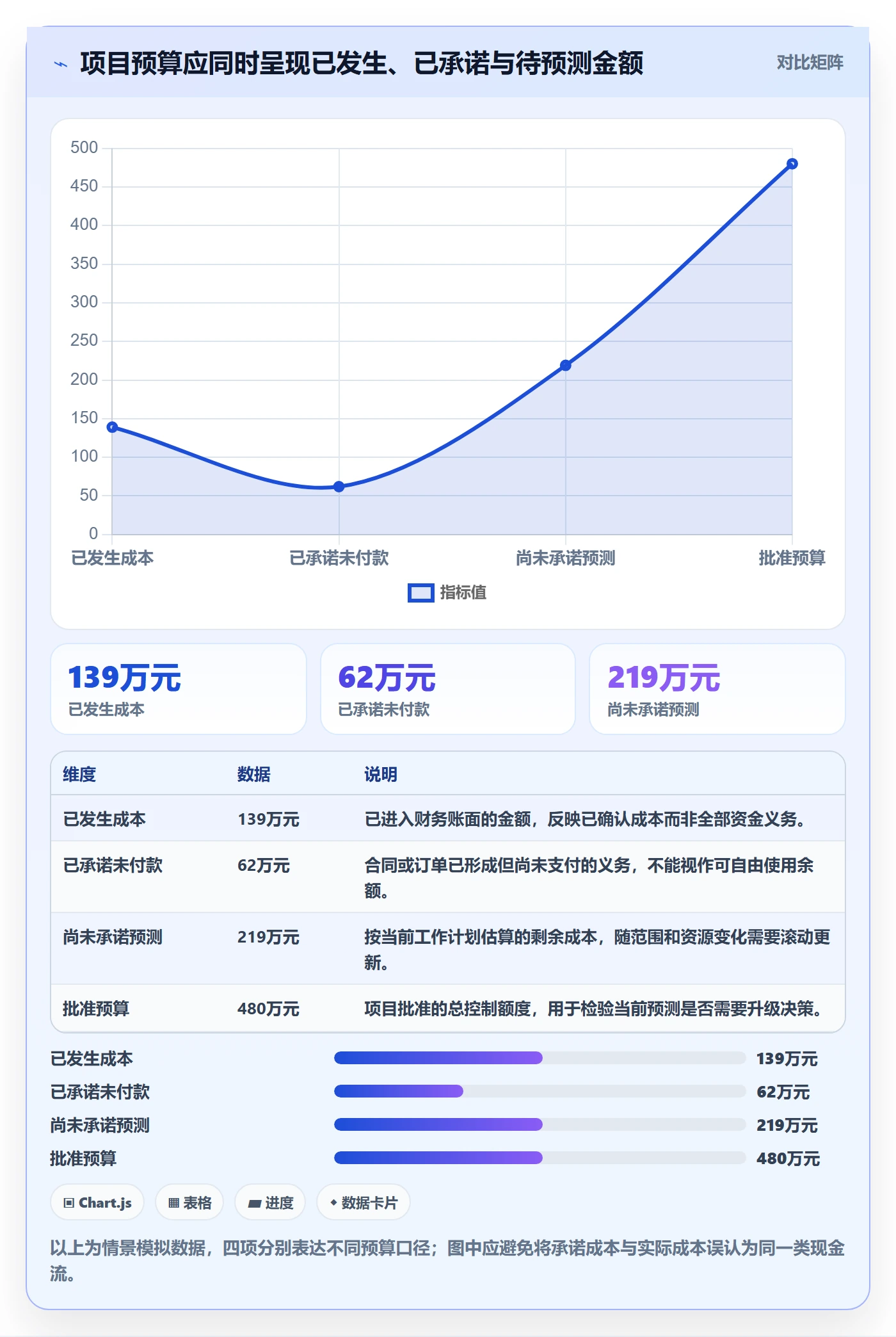Click the 139万元 value beside progress bar
Viewport: 896px width, 1337px height.
tap(787, 1058)
